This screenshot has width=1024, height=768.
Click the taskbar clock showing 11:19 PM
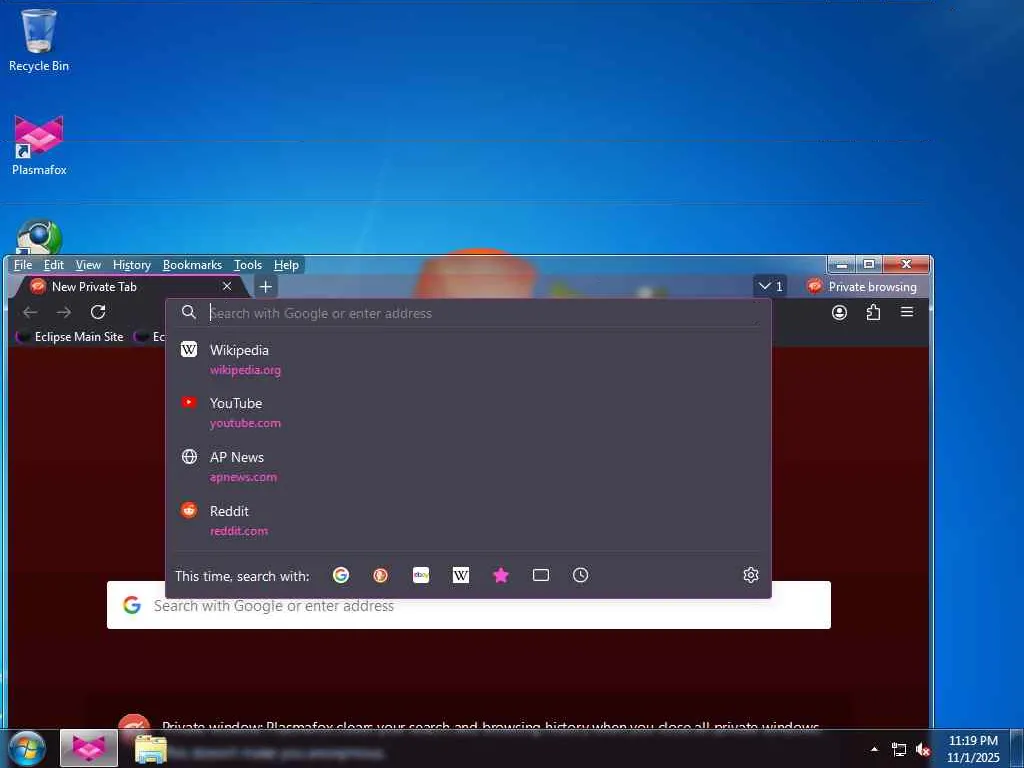973,748
